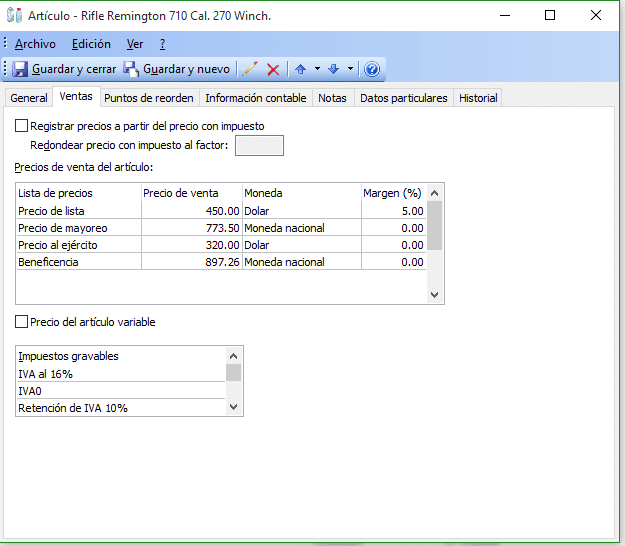Open the Información contable tab
Screen dimensions: 625x546
pos(256,98)
